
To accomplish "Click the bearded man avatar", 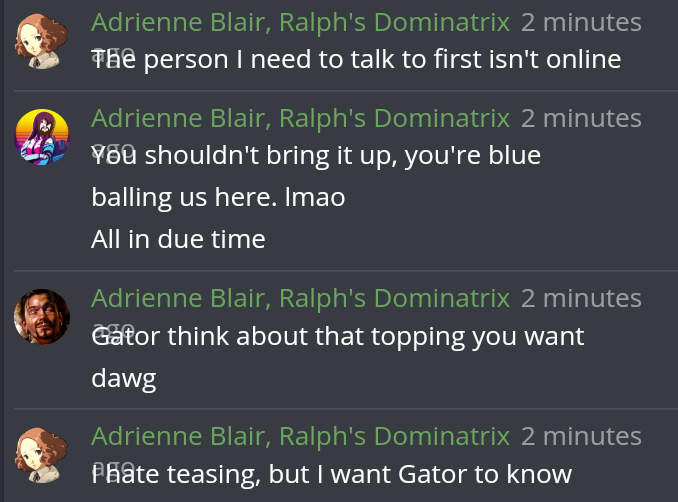I will [x=42, y=317].
